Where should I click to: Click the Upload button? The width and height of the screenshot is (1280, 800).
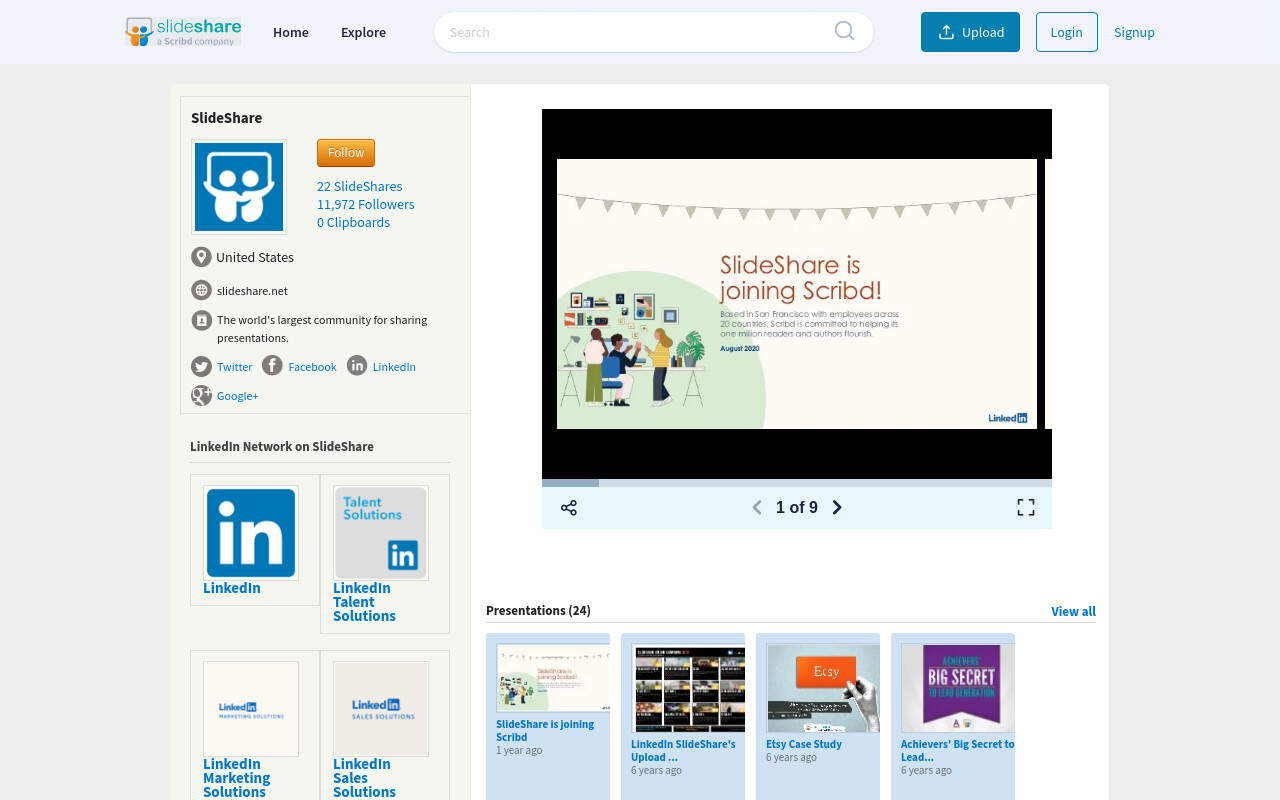click(x=970, y=32)
